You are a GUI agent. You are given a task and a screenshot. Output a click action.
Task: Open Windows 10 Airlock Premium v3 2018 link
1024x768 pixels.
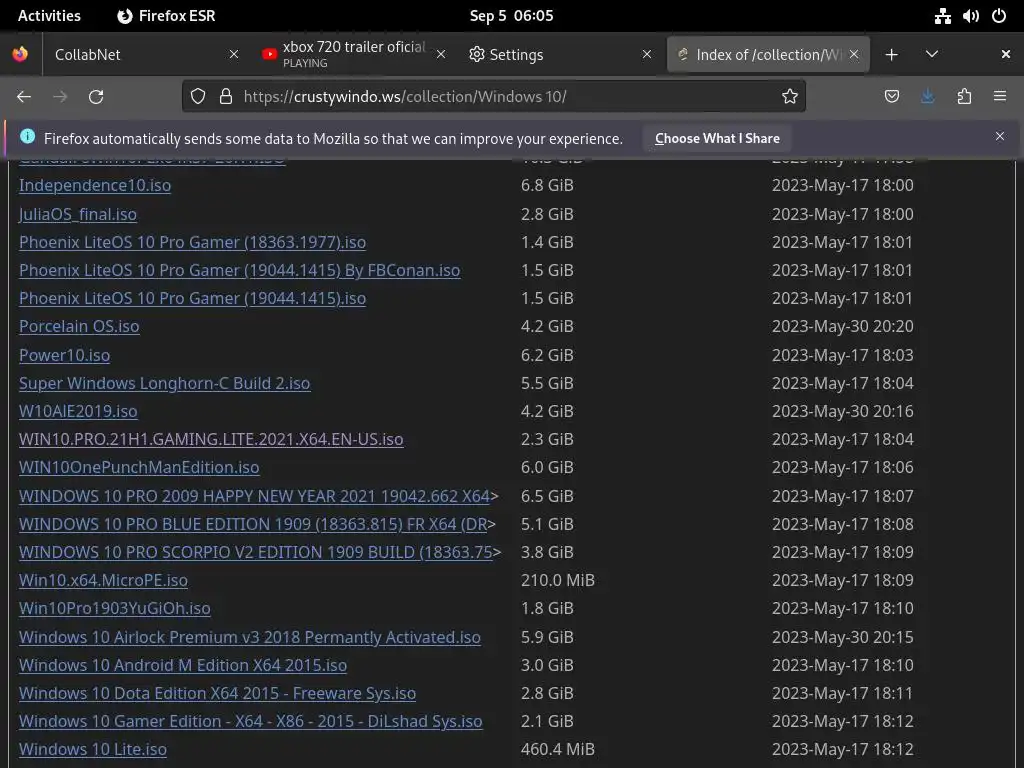(x=249, y=637)
